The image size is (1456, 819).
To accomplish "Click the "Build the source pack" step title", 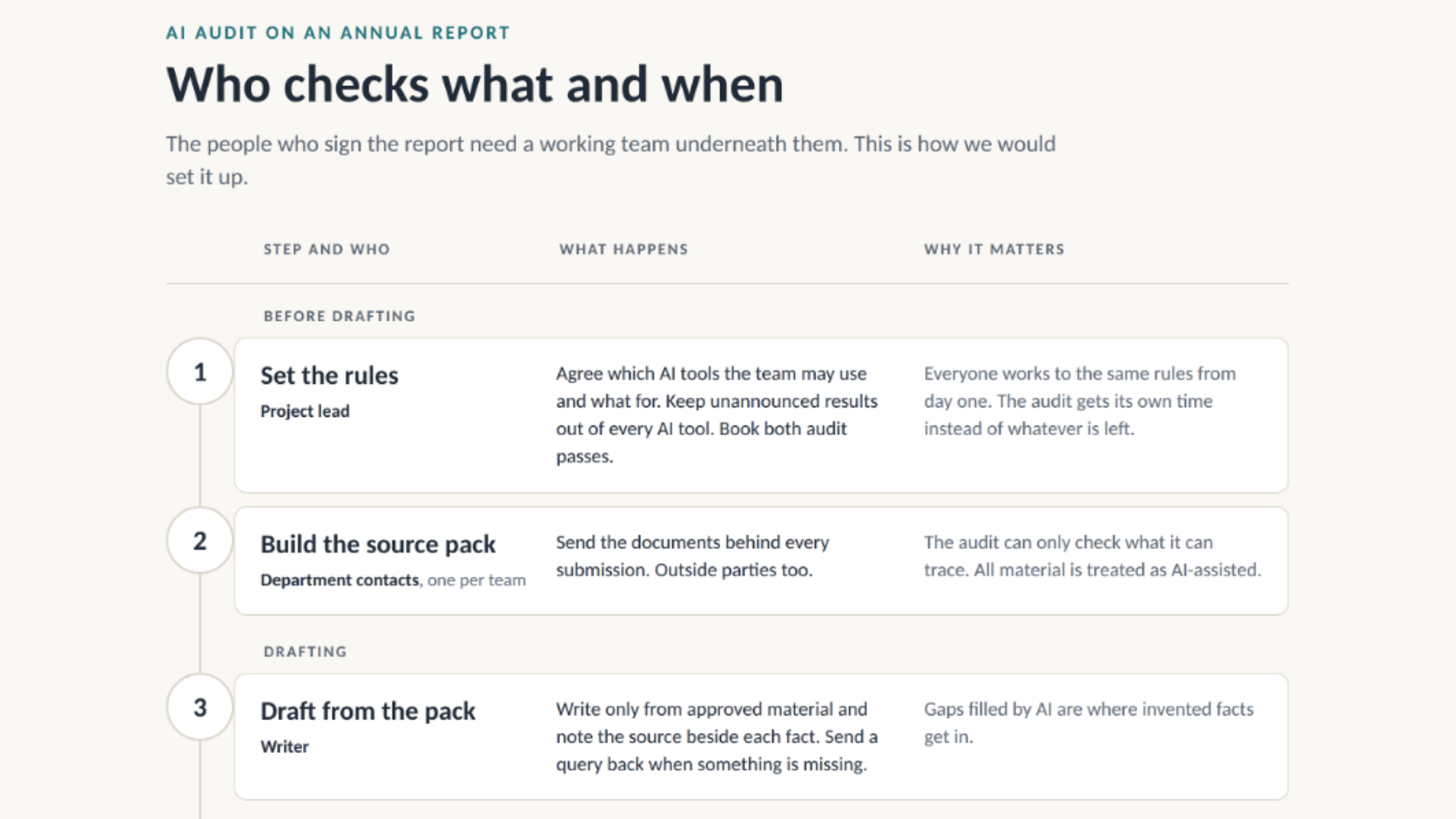I will click(x=378, y=544).
